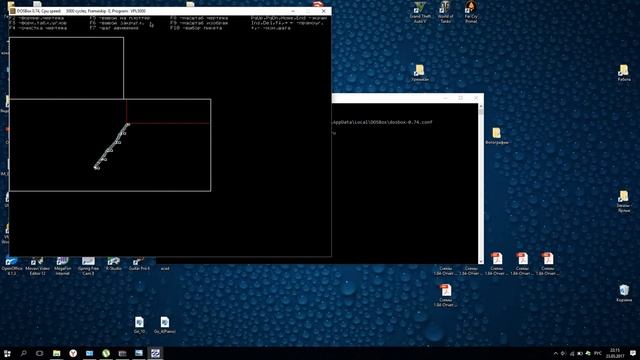This screenshot has width=640, height=360.
Task: Switch to the DOSBox taskbar button
Action: coord(155,353)
